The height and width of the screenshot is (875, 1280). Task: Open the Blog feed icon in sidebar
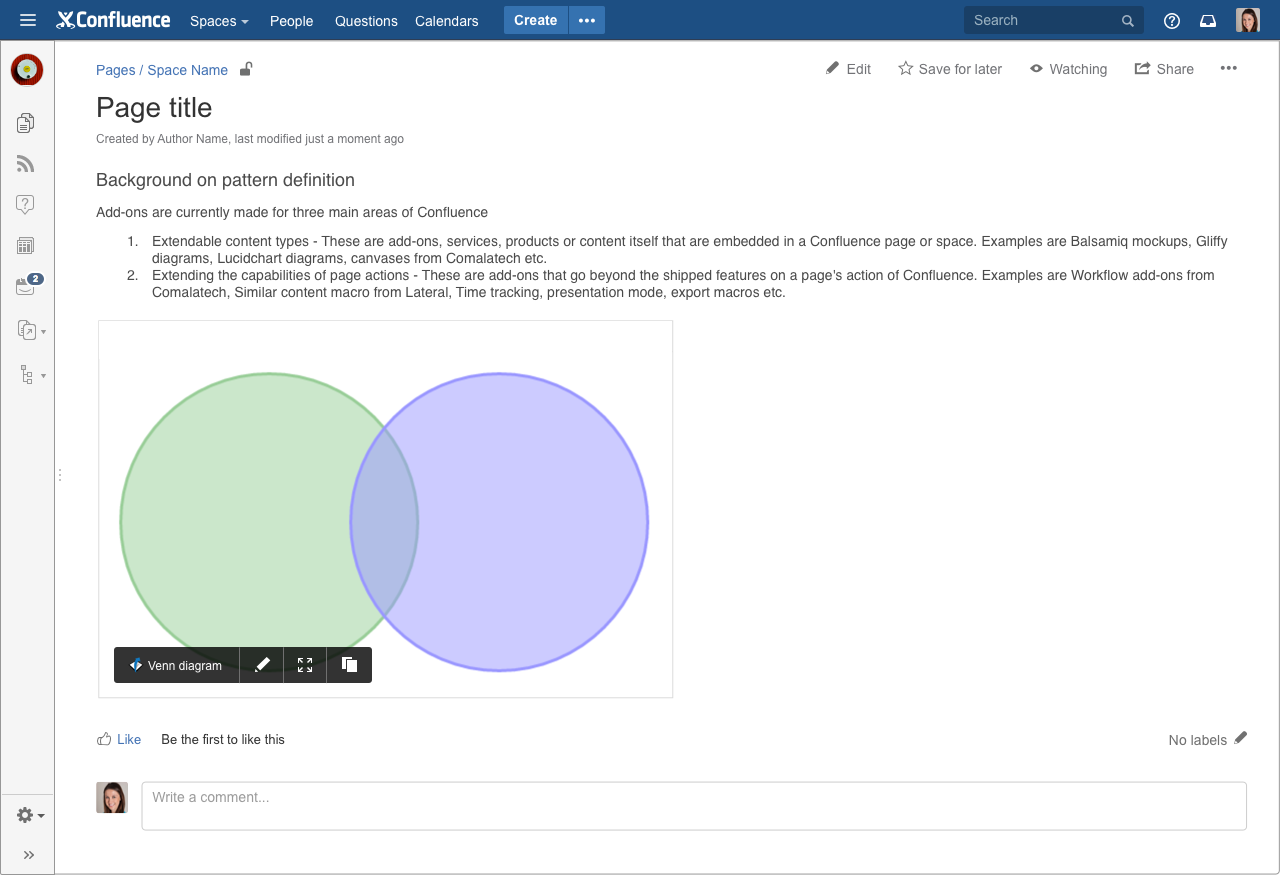pos(26,164)
